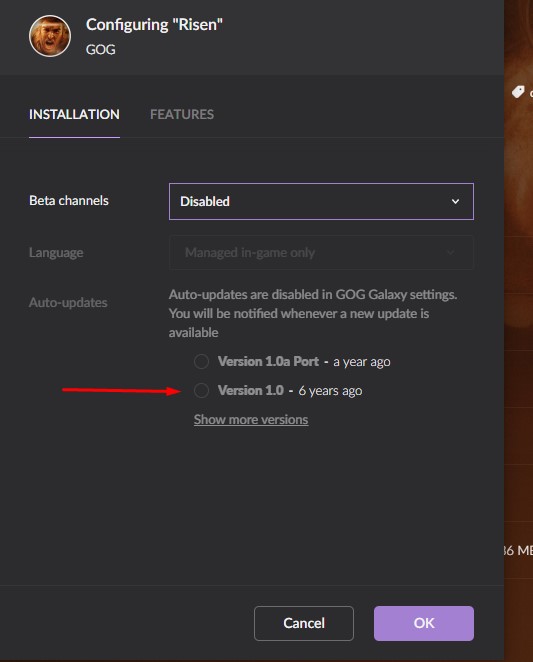The width and height of the screenshot is (533, 662).
Task: Click the Beta channels label
Action: pyautogui.click(x=69, y=201)
